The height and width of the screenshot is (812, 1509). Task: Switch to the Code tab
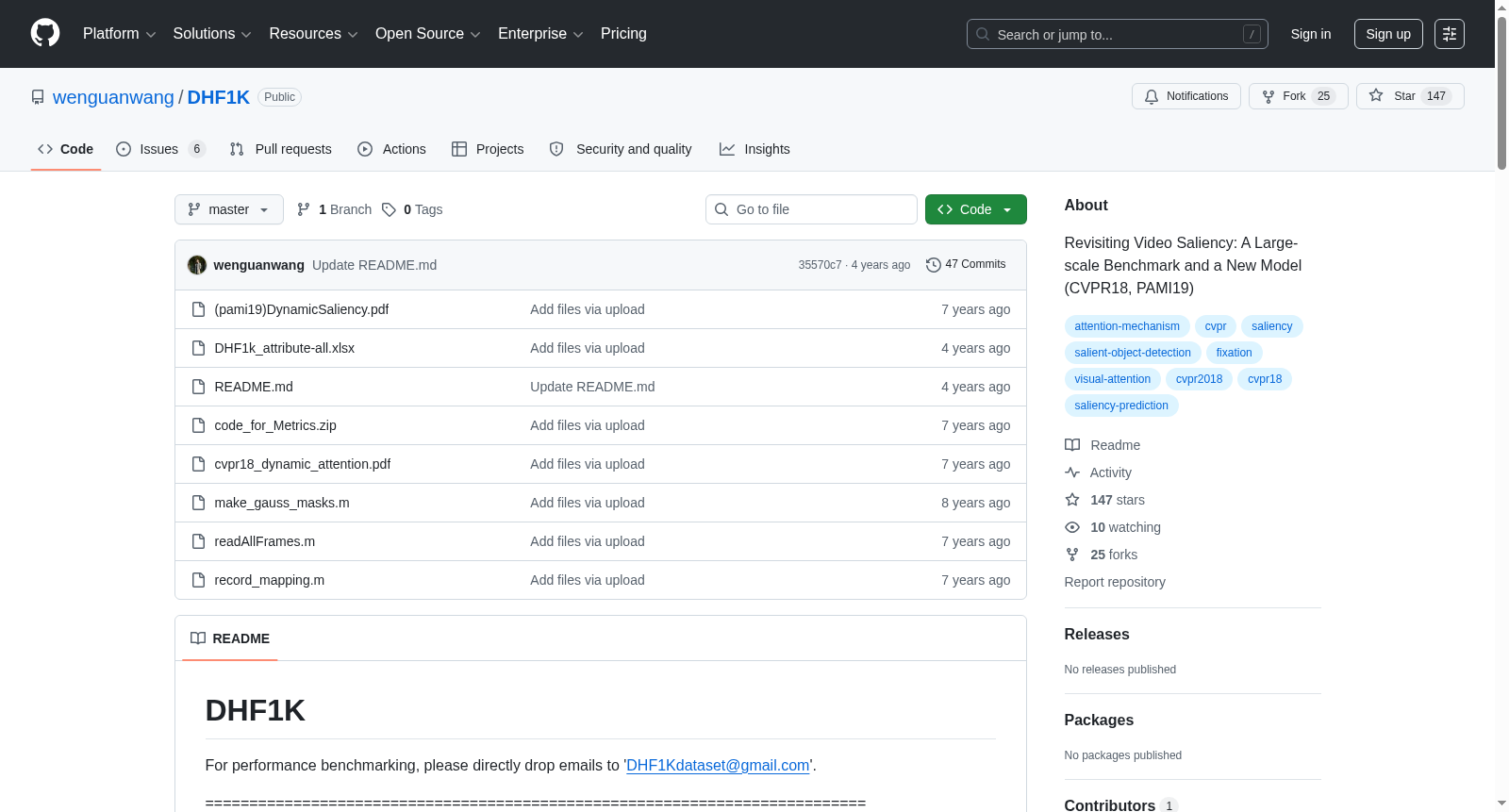66,149
